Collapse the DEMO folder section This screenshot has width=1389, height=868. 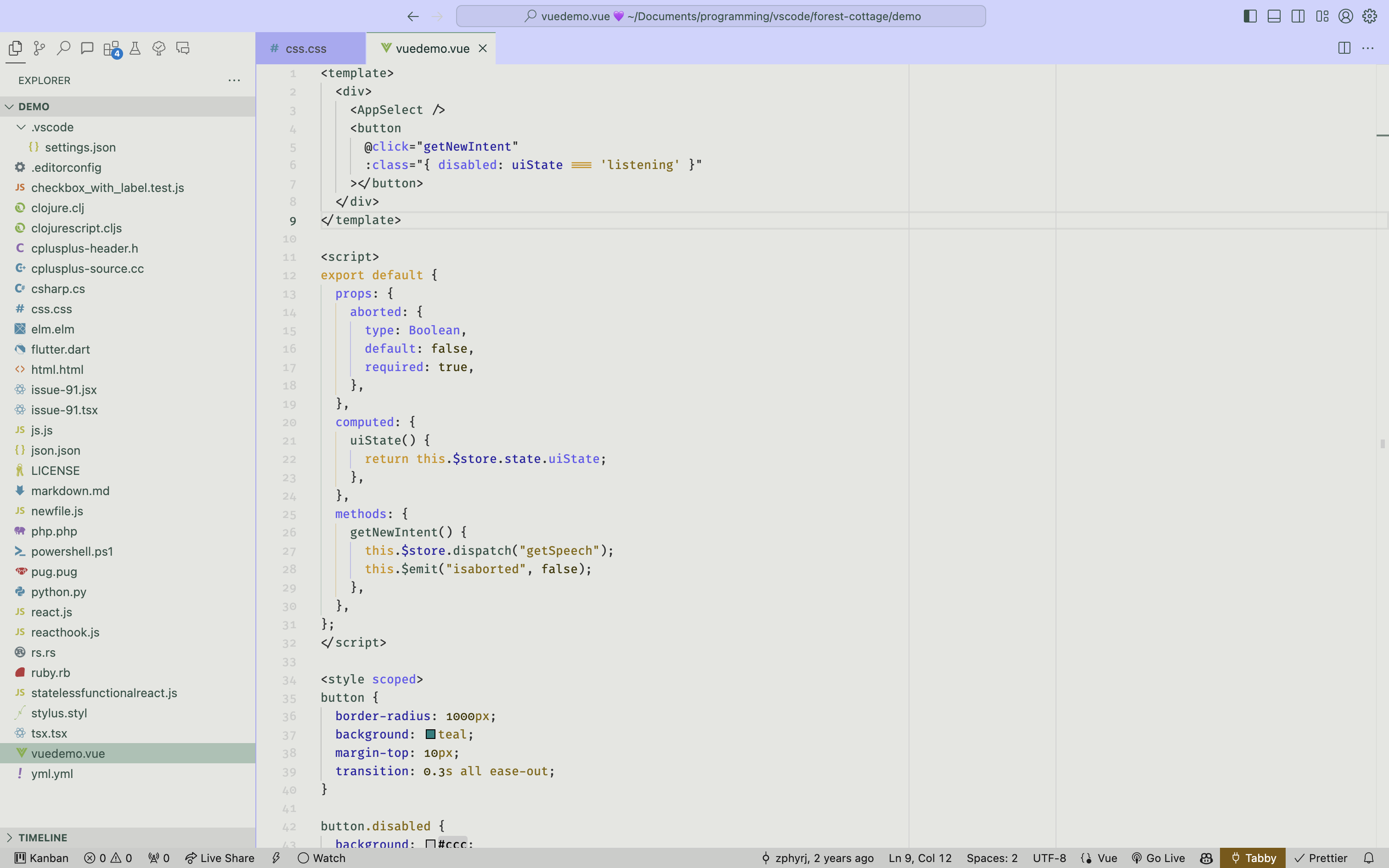(x=127, y=107)
